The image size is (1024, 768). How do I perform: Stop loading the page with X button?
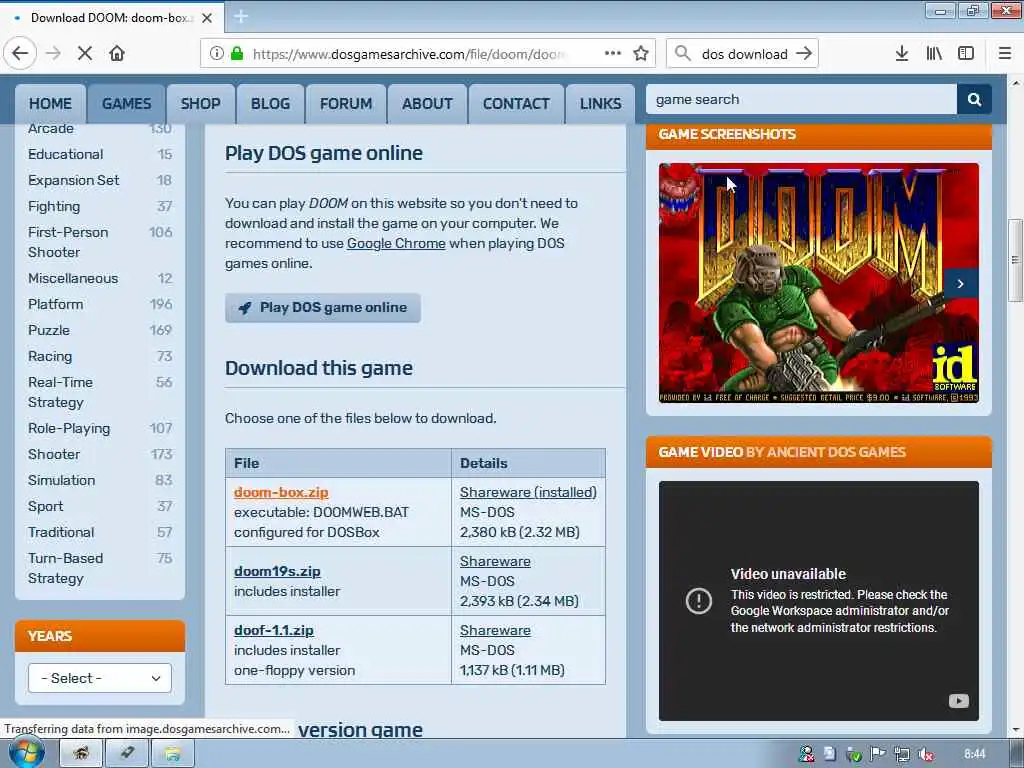pos(84,54)
